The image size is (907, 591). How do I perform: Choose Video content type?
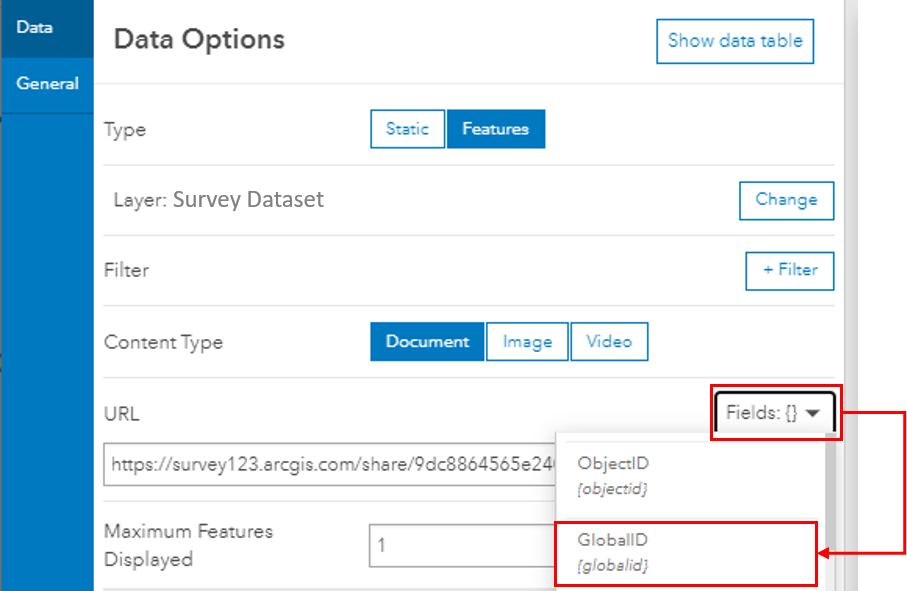[609, 342]
